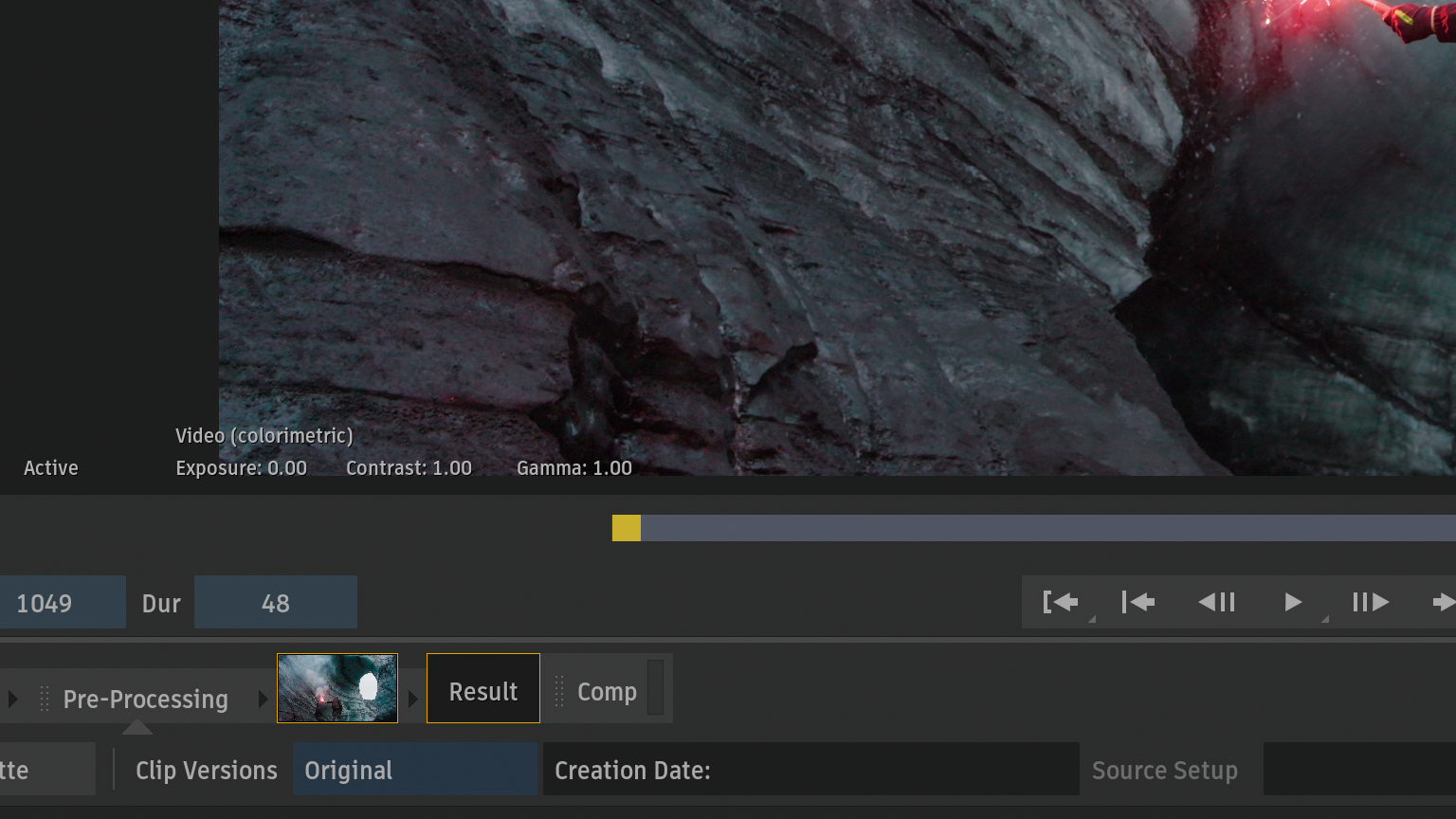
Task: Click the arrow before Result button
Action: (x=412, y=700)
